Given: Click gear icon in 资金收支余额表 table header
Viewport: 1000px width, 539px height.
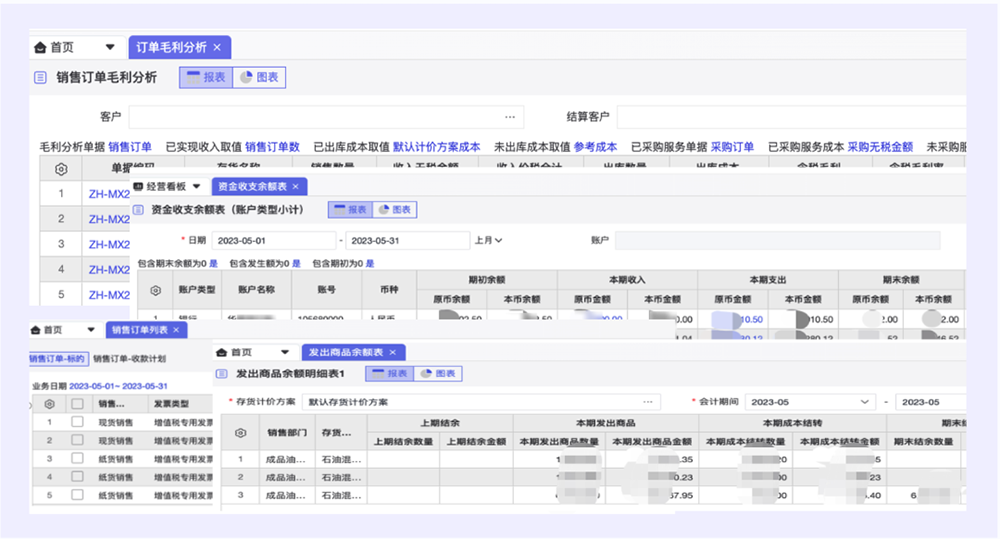Looking at the screenshot, I should tap(155, 291).
